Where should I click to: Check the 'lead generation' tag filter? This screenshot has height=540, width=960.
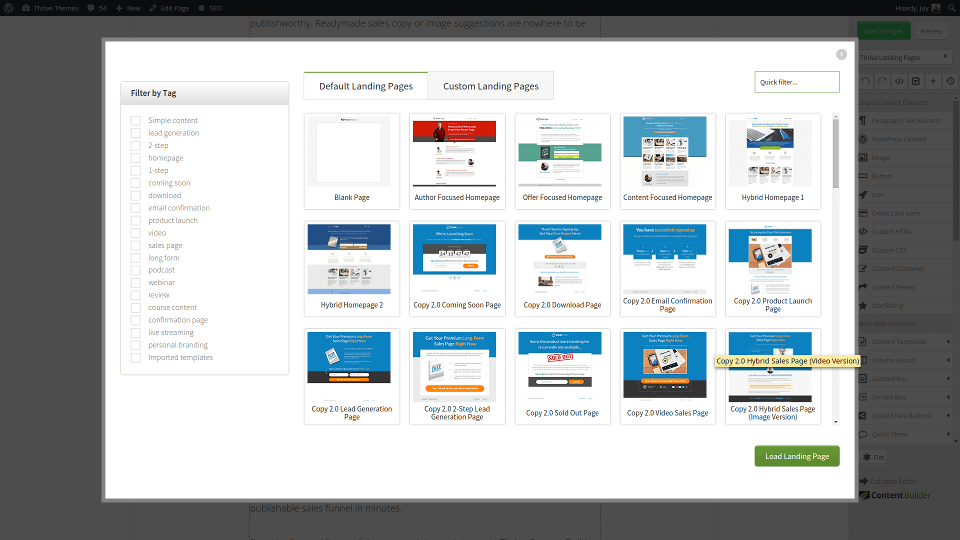pos(135,133)
